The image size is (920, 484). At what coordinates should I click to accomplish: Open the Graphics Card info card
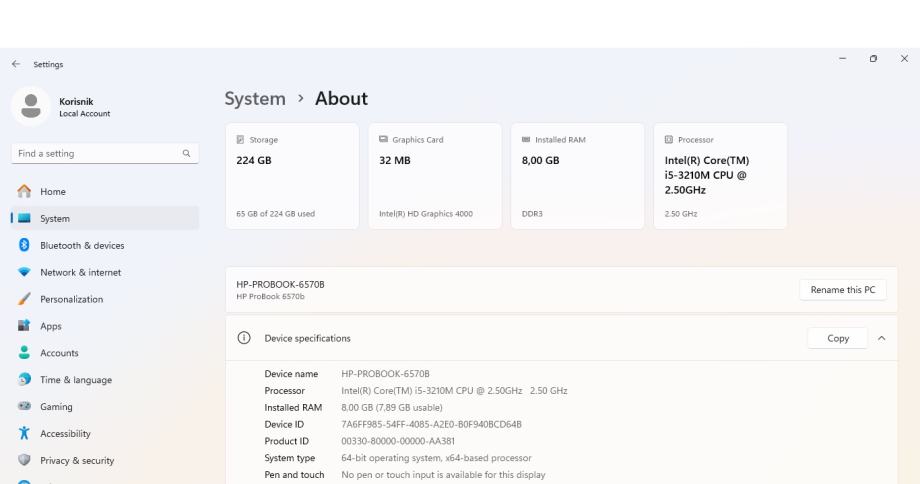(435, 176)
